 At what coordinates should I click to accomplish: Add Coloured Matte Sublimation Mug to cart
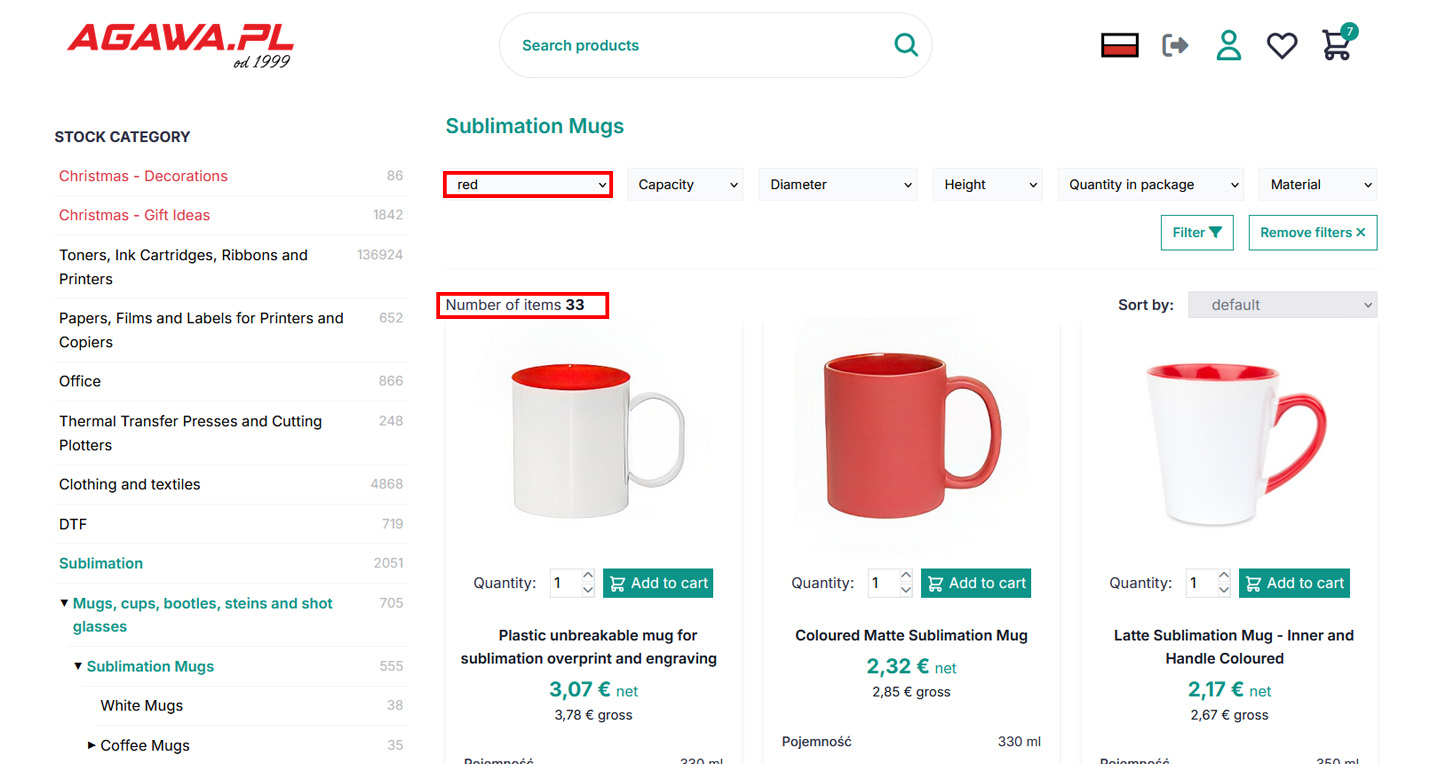click(x=976, y=583)
